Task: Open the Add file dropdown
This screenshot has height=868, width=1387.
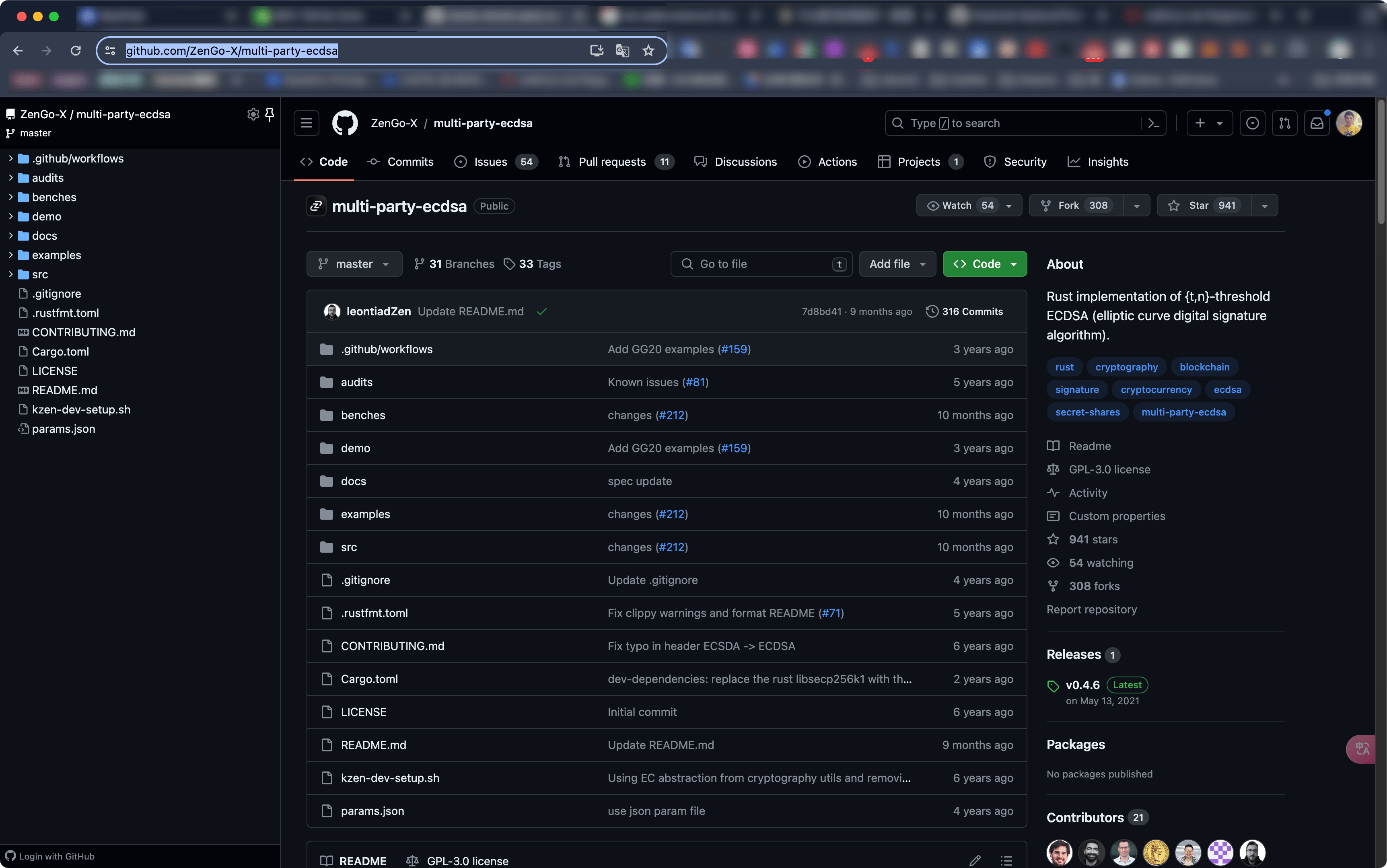Action: click(x=897, y=264)
